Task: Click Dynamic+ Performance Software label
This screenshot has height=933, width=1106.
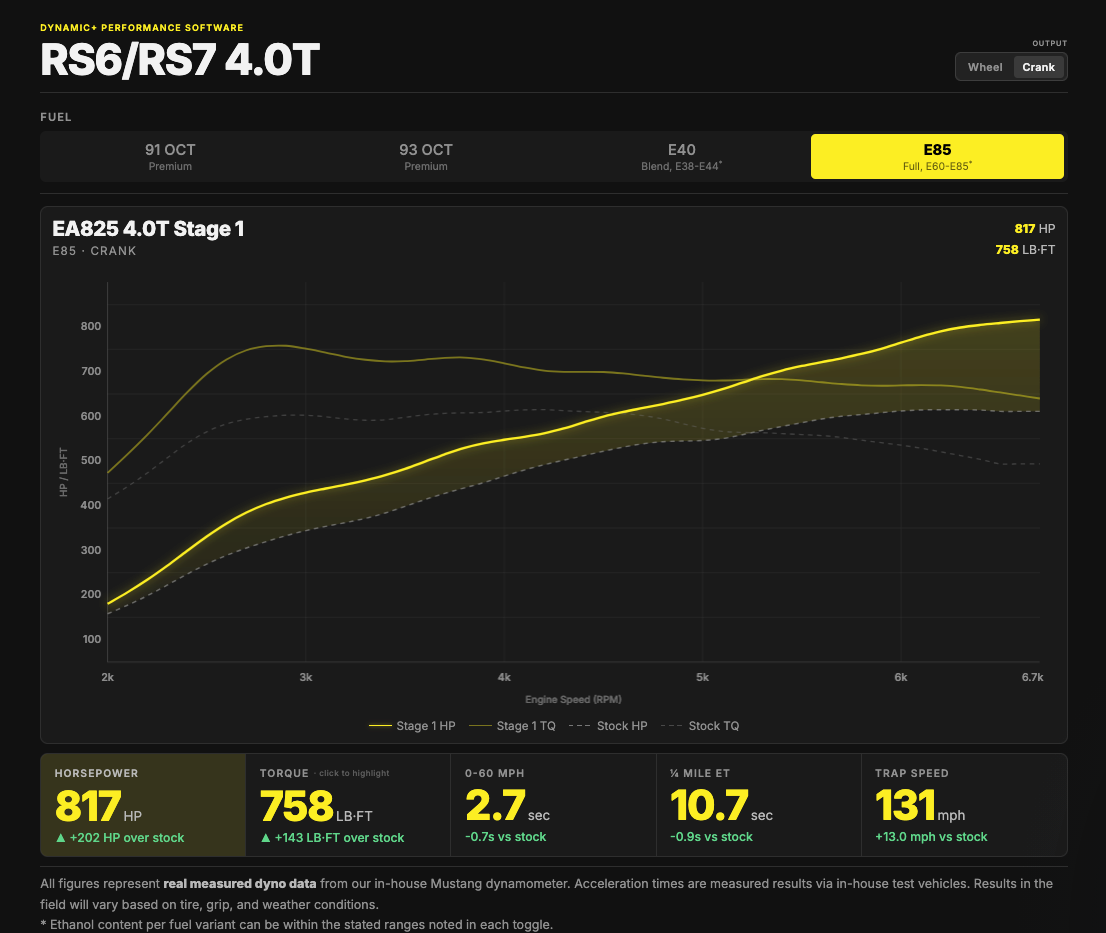Action: pos(142,28)
